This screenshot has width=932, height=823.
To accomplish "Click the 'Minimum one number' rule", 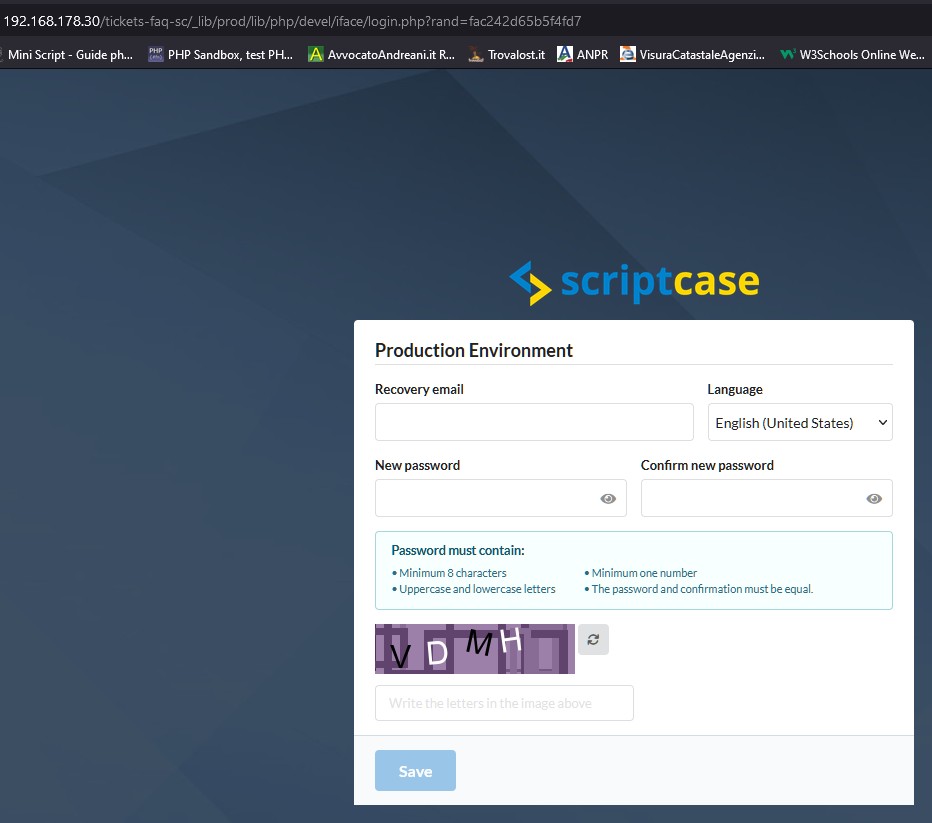I will point(644,573).
